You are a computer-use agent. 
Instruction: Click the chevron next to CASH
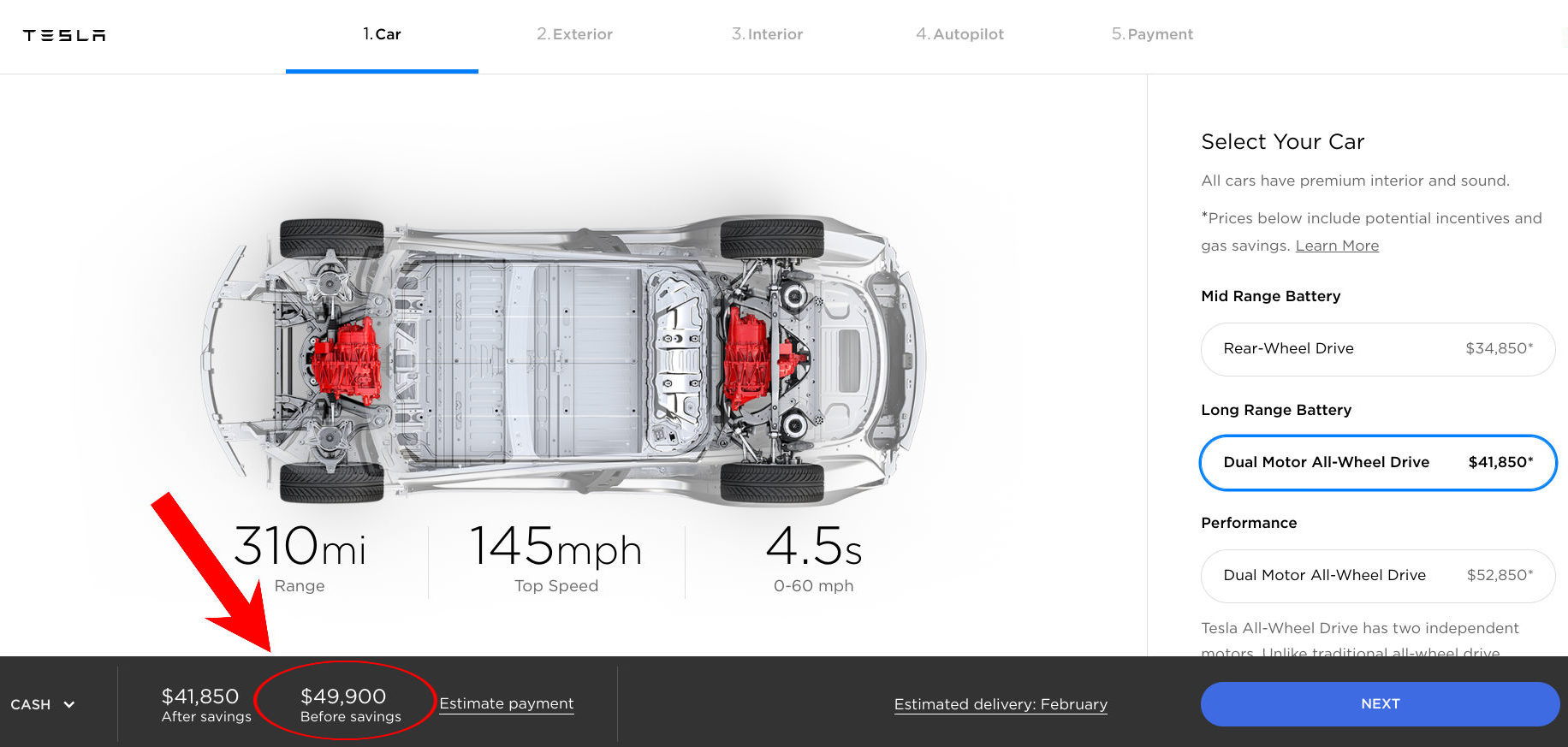coord(69,704)
